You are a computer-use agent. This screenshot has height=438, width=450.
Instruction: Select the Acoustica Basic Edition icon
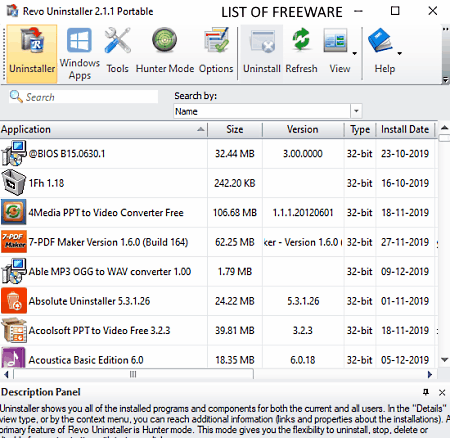tap(14, 357)
